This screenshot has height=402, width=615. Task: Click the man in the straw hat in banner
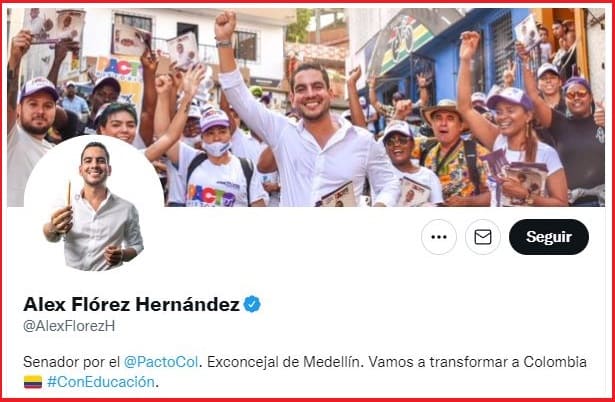(x=447, y=151)
